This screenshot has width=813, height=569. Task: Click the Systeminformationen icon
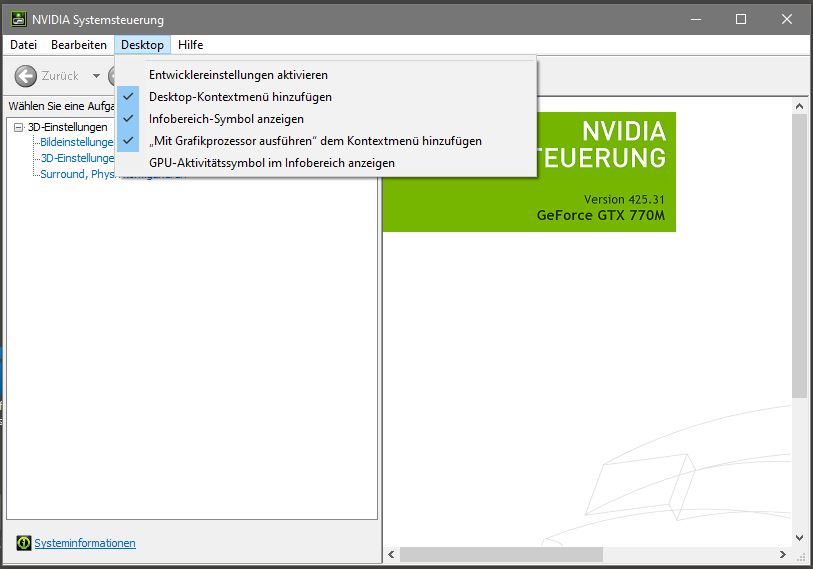click(x=23, y=543)
